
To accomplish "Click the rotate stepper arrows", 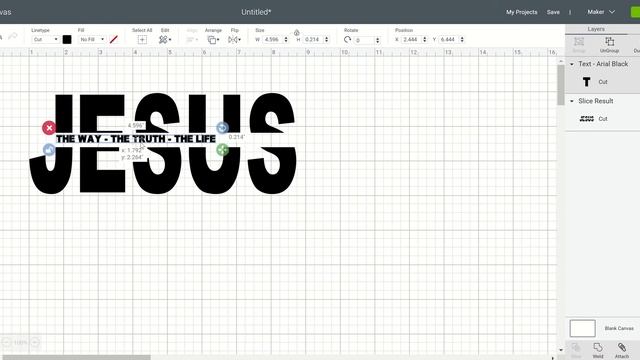I will pyautogui.click(x=378, y=40).
